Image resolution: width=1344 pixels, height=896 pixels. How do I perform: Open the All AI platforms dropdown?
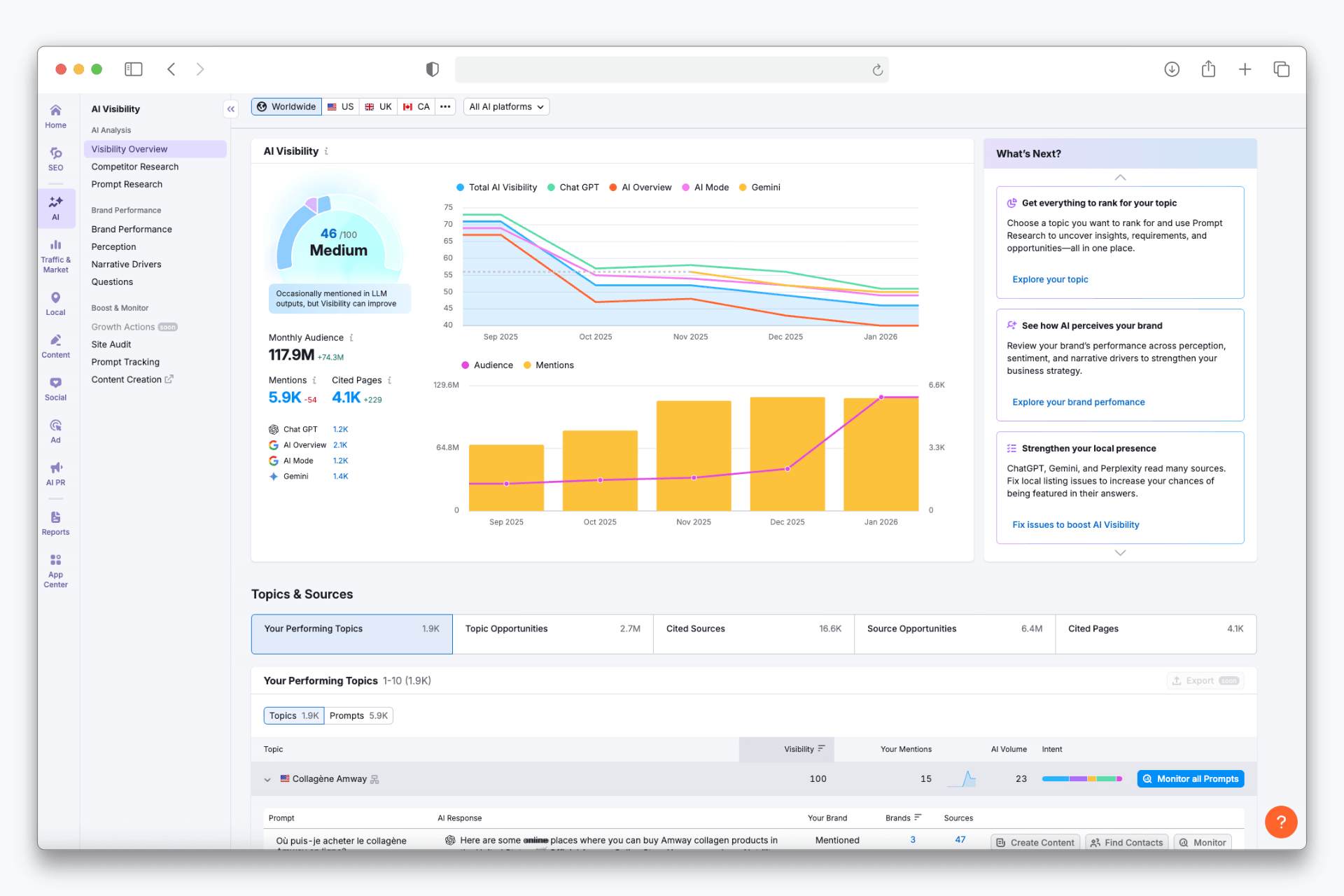506,107
